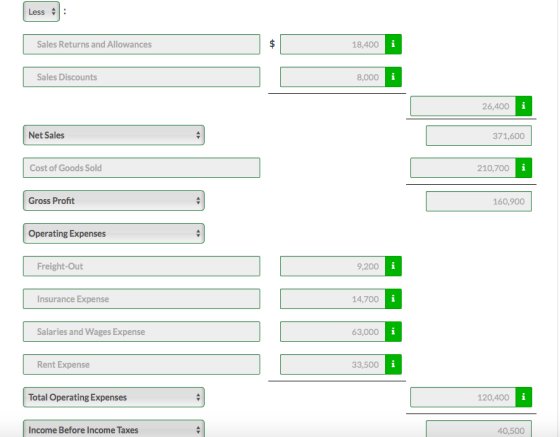560x437 pixels.
Task: Click info icon beside 18,400 amount
Action: (393, 44)
